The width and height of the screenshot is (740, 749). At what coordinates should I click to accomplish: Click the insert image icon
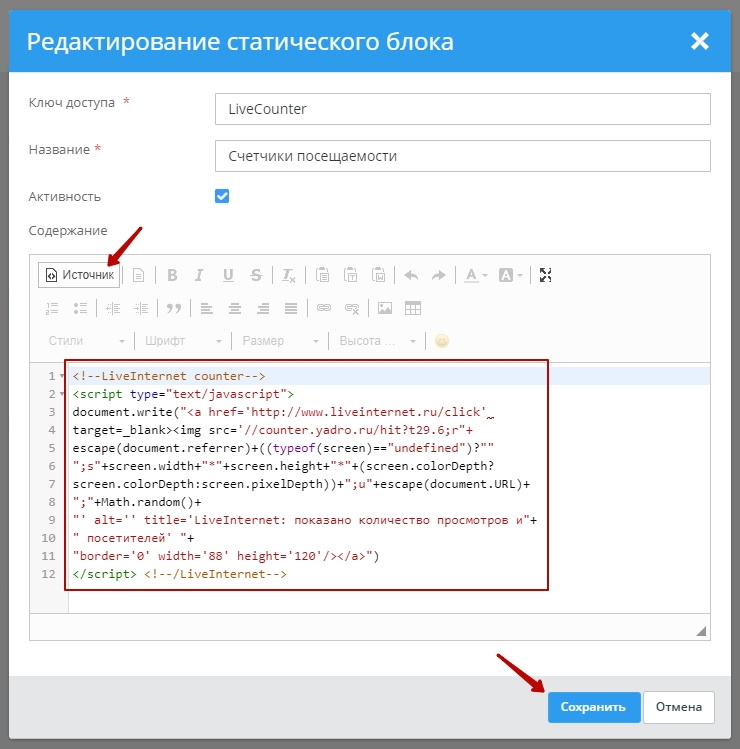click(385, 309)
